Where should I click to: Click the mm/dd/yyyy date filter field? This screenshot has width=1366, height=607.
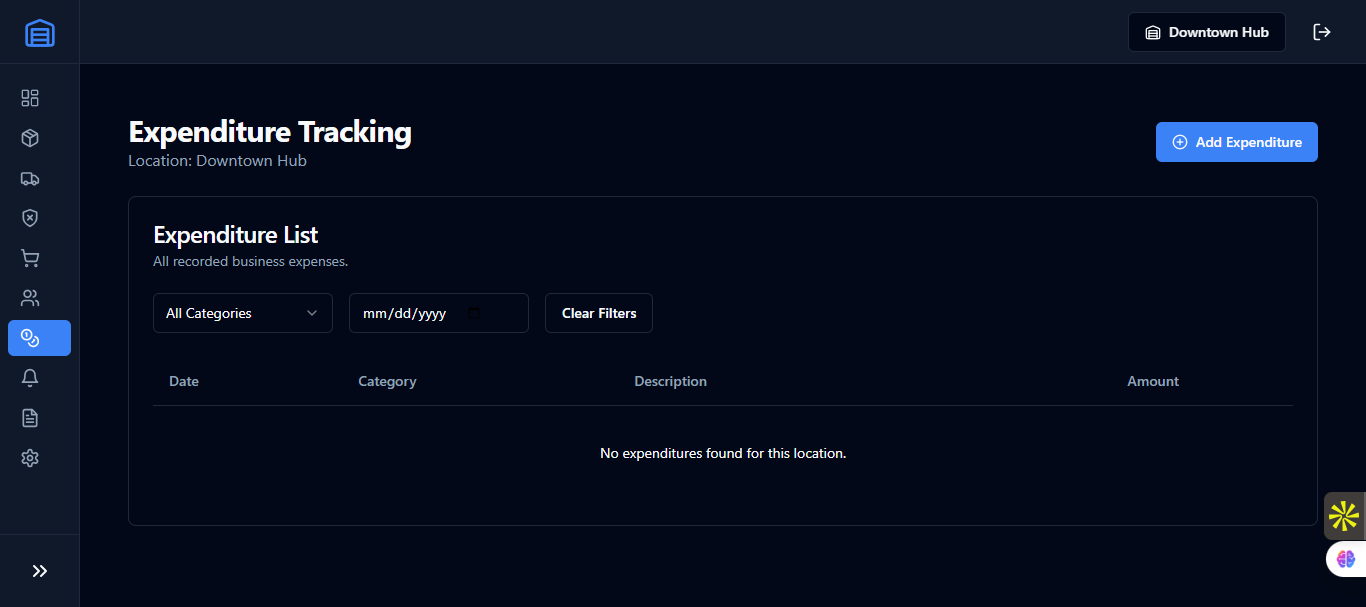[x=405, y=313]
